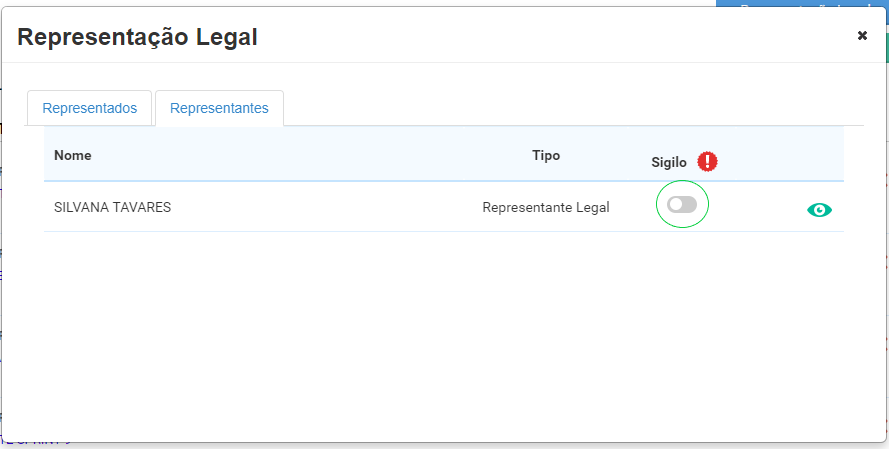Click empty dialog body below the table
Image resolution: width=889 pixels, height=449 pixels.
[x=440, y=330]
